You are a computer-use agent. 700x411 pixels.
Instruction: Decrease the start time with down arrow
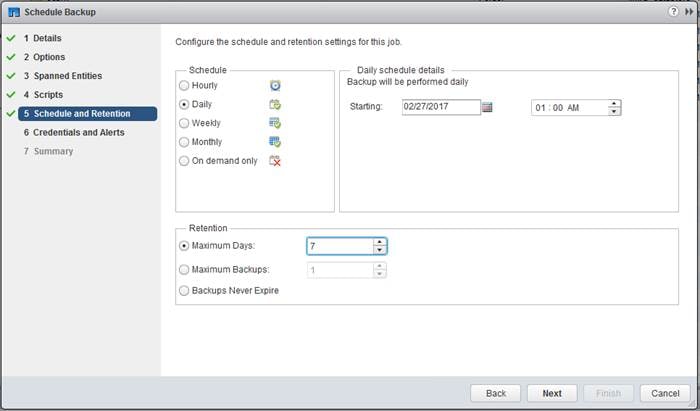[614, 112]
